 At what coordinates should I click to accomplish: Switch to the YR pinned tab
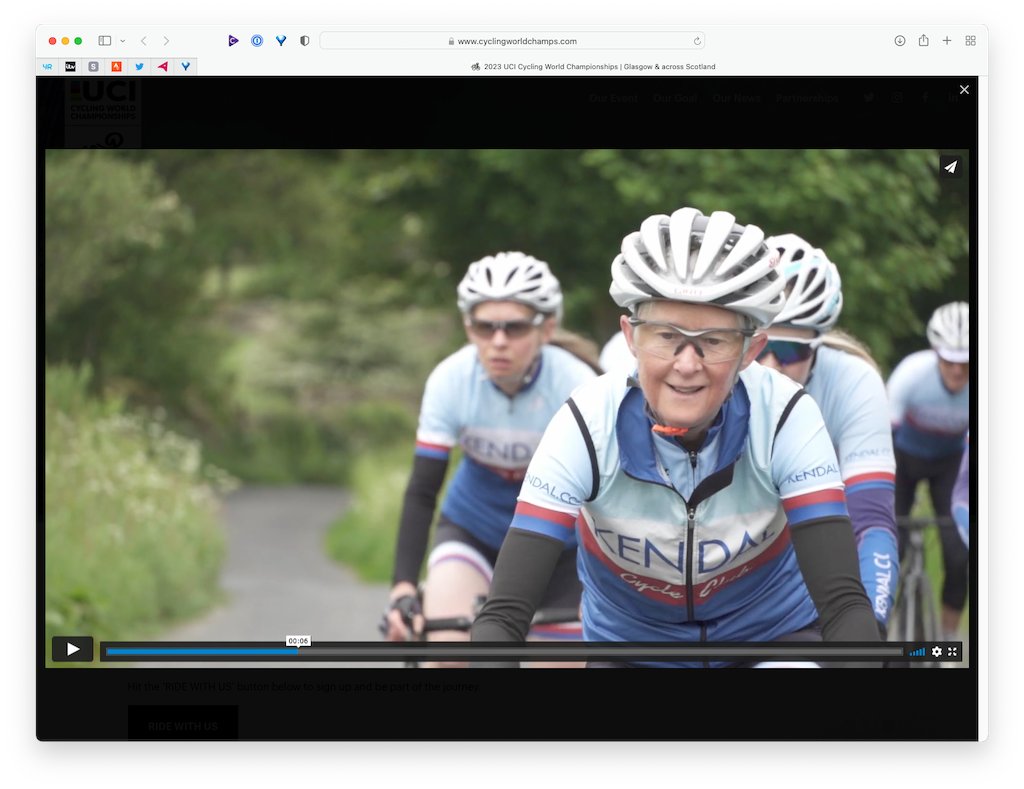(47, 67)
